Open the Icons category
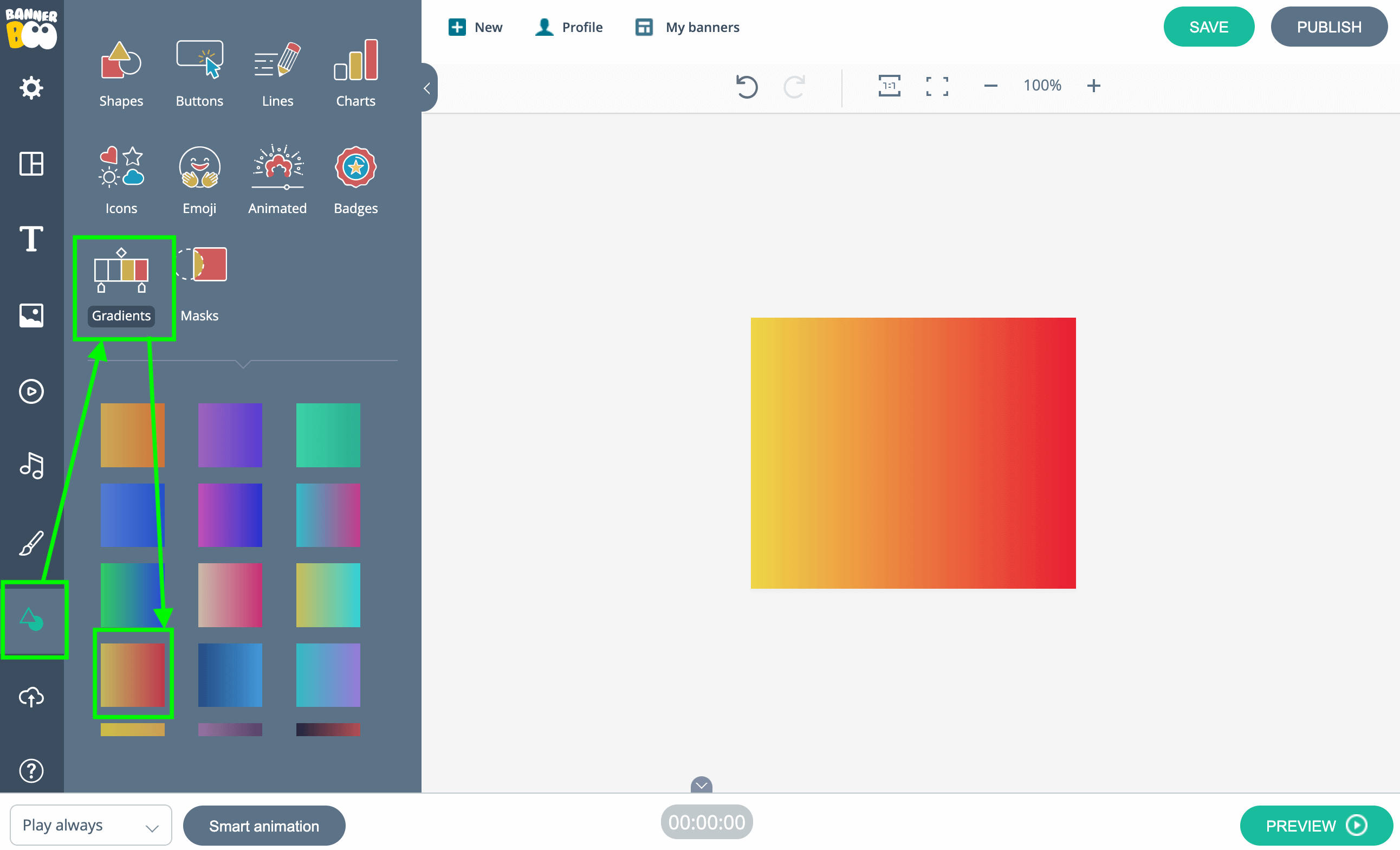The height and width of the screenshot is (850, 1400). click(121, 181)
